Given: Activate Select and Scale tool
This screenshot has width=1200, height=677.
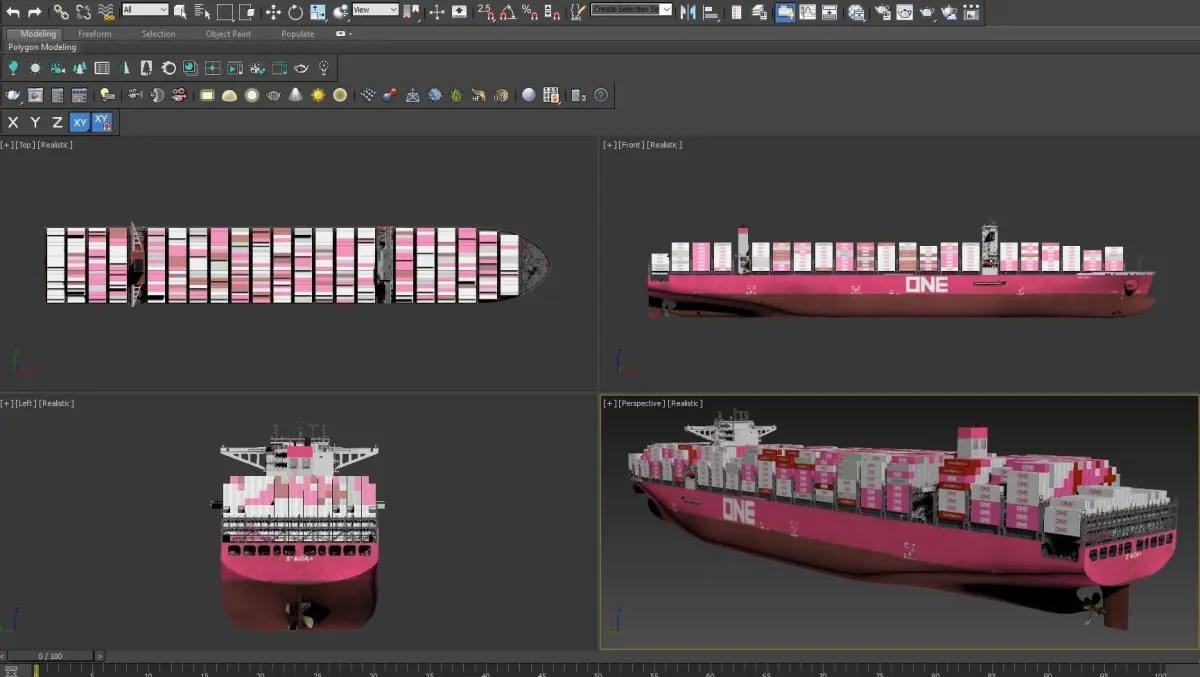Looking at the screenshot, I should point(317,12).
